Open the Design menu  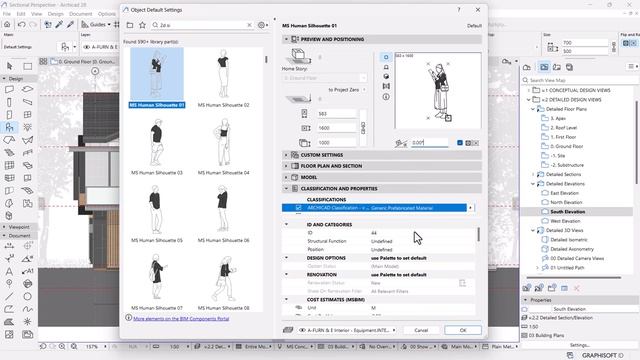point(56,14)
